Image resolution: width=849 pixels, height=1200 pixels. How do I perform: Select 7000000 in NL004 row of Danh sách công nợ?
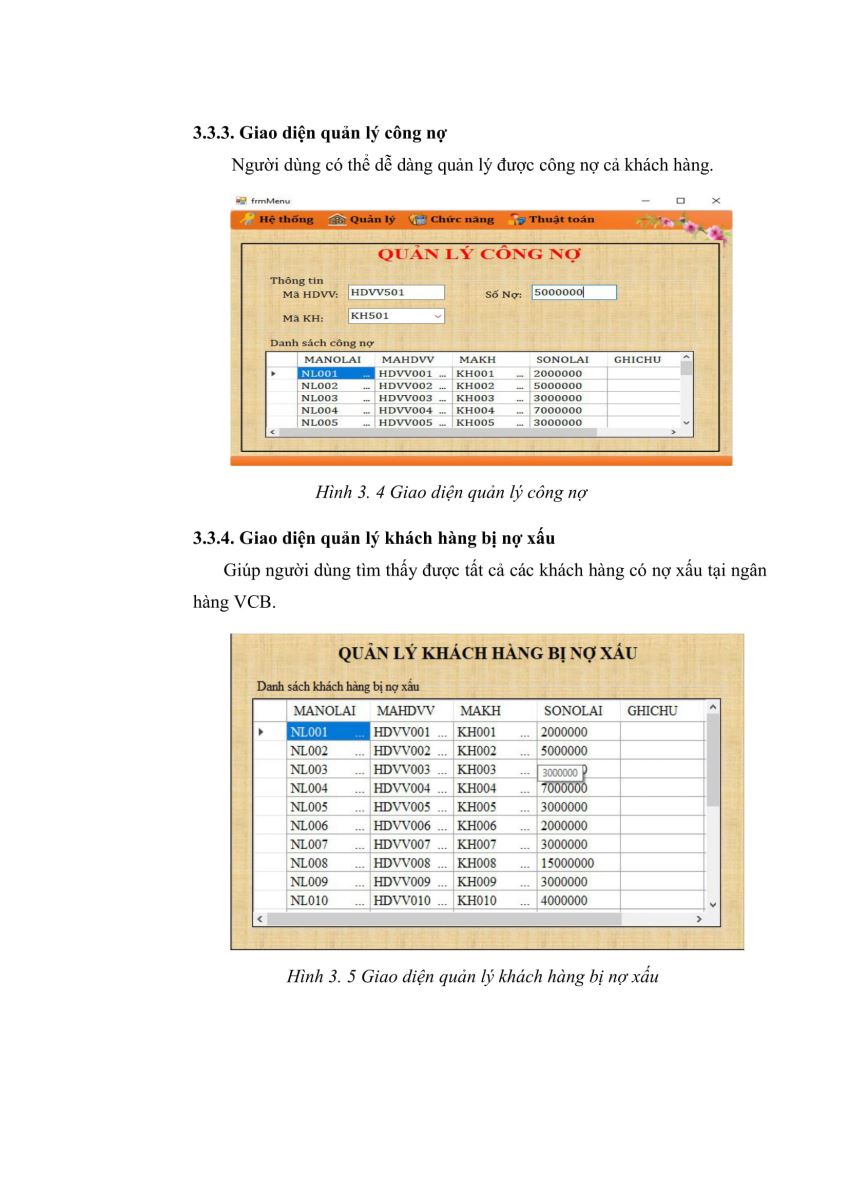567,410
